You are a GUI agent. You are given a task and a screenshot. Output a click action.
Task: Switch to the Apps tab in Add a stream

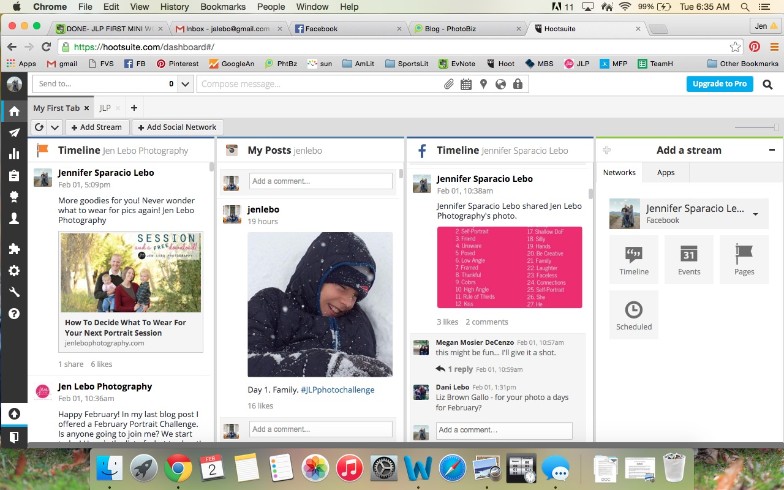(x=666, y=172)
